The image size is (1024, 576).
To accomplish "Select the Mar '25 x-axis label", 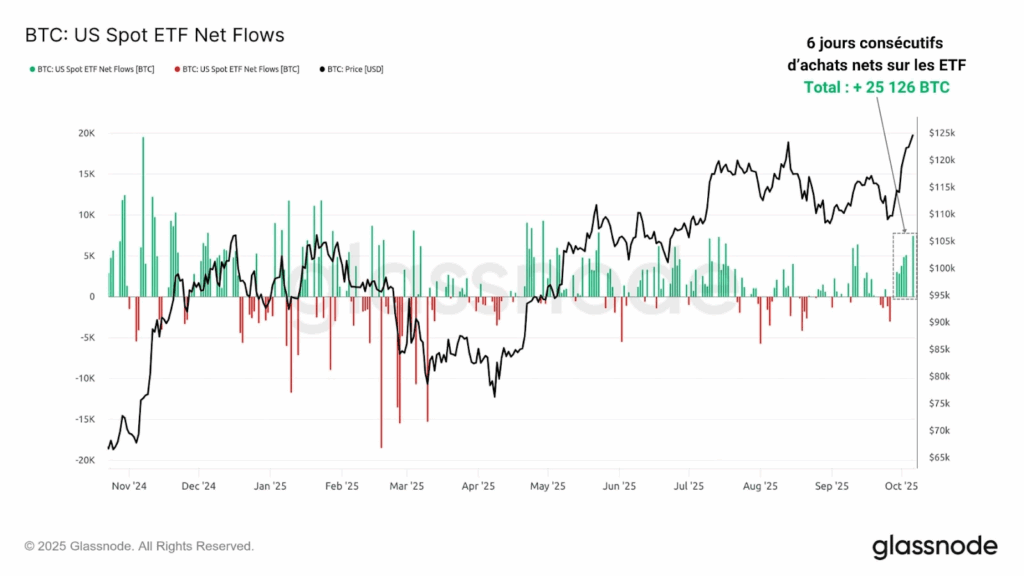I will [406, 486].
